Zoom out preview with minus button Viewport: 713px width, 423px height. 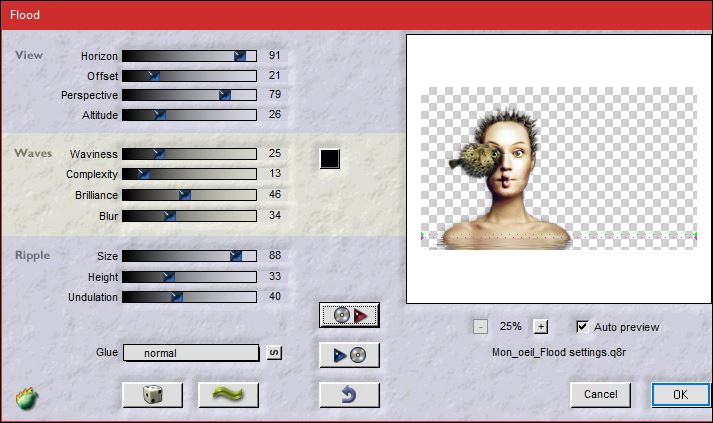tap(480, 327)
